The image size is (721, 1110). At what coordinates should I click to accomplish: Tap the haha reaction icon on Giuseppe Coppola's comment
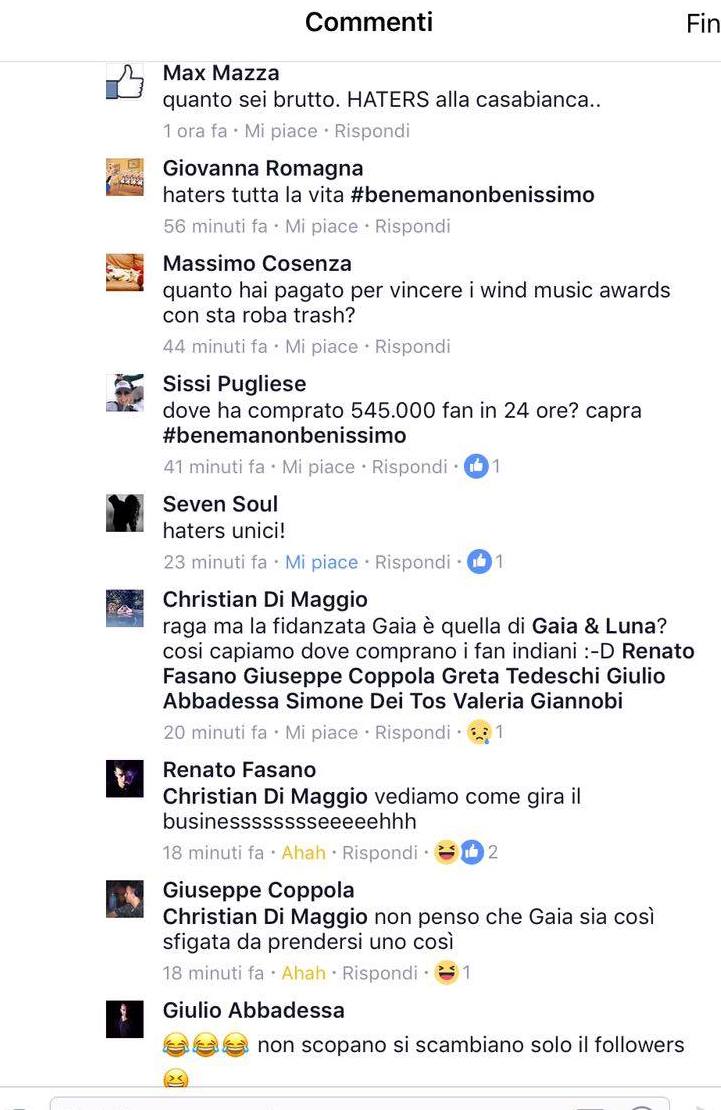446,972
